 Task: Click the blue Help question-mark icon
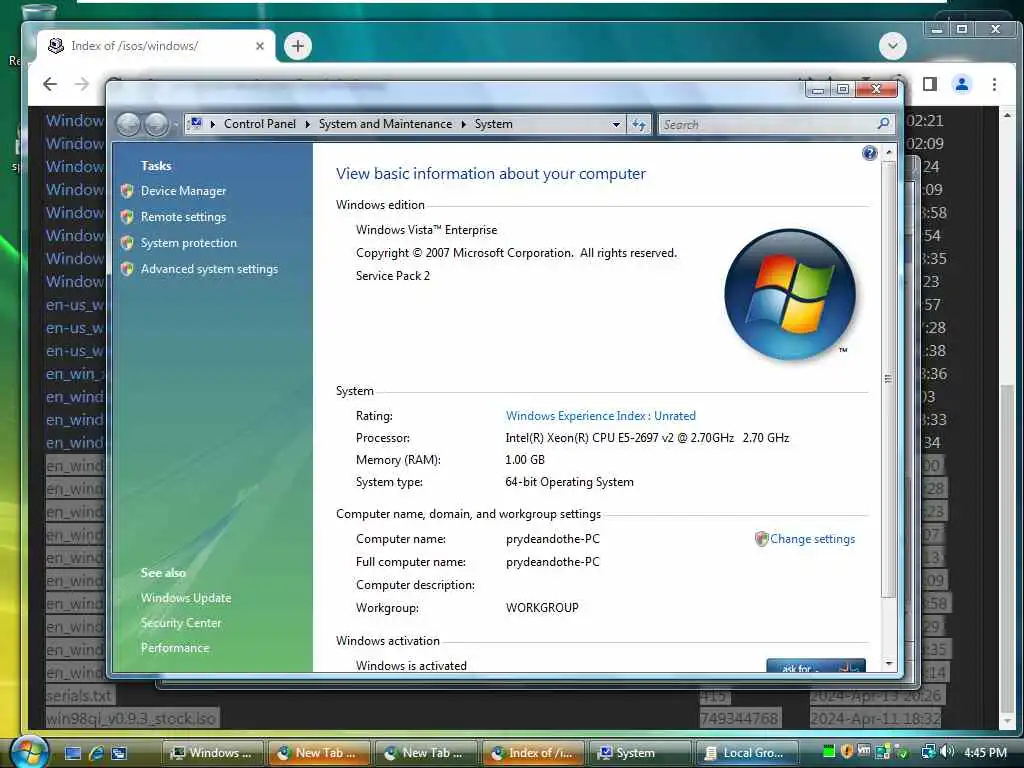pos(869,153)
